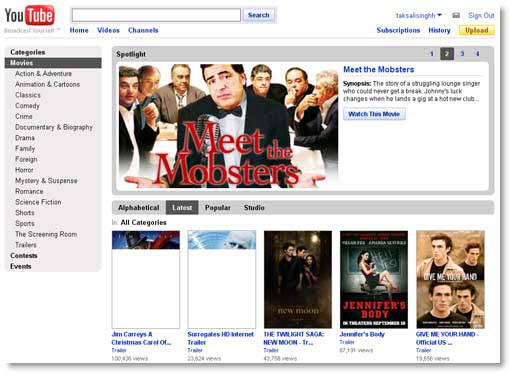Open Jim Carrey's Christmas Carol thumbnail
The width and height of the screenshot is (510, 373).
[146, 279]
